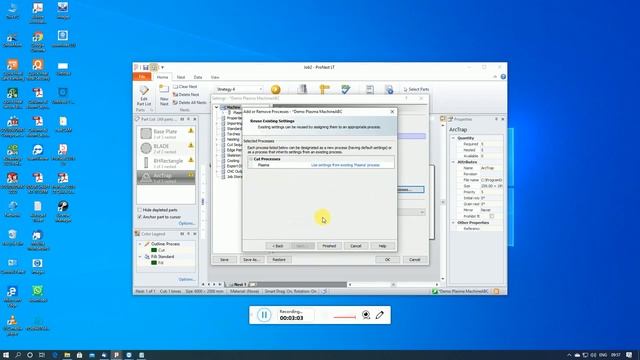Collapse the Attributes section in Properties
The image size is (640, 360).
(453, 162)
